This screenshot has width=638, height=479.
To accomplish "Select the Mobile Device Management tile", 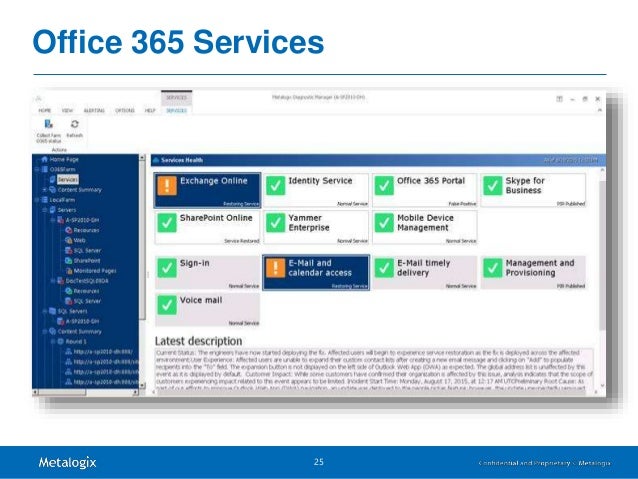I will point(425,227).
